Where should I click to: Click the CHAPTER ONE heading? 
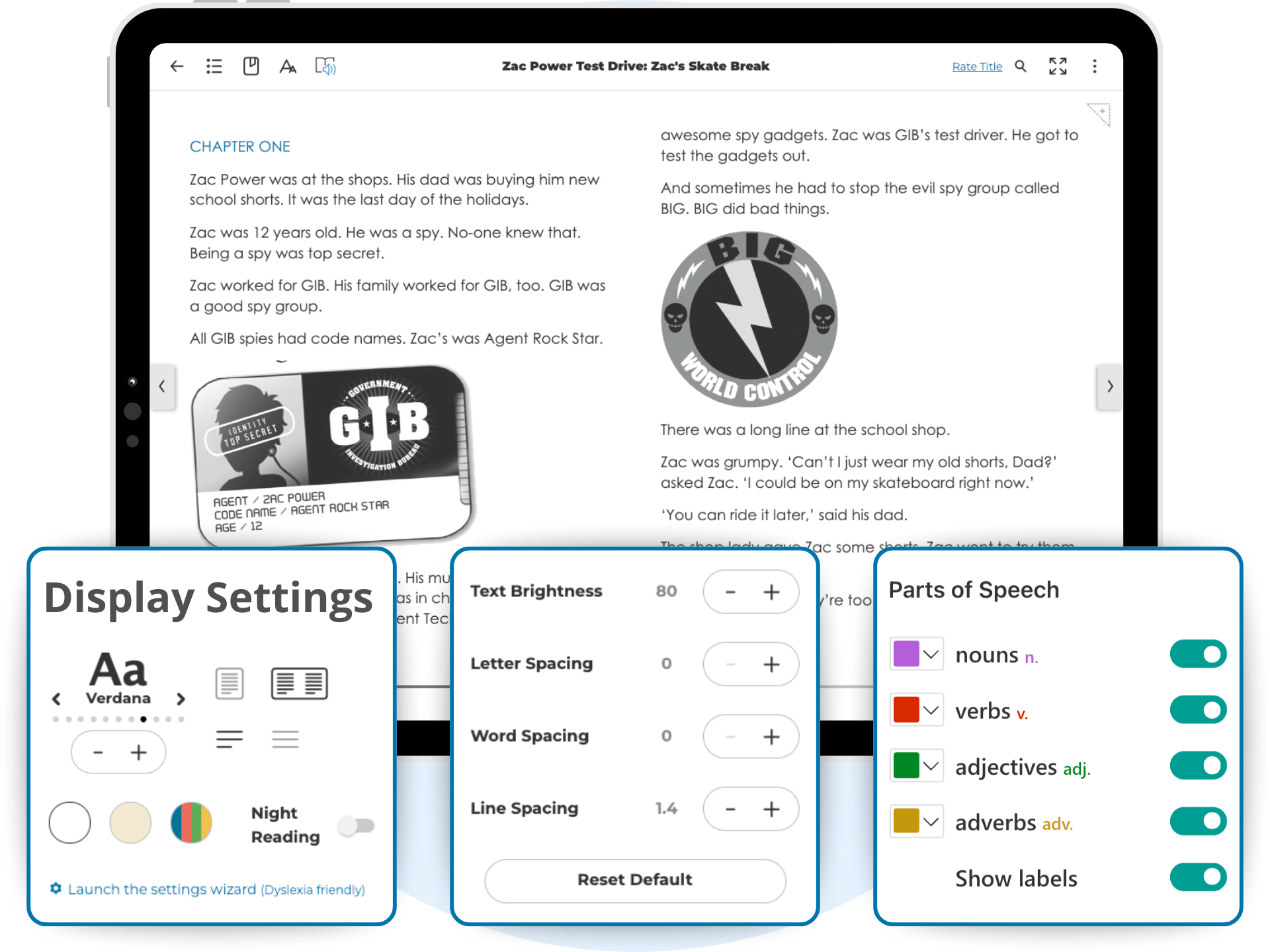tap(240, 147)
